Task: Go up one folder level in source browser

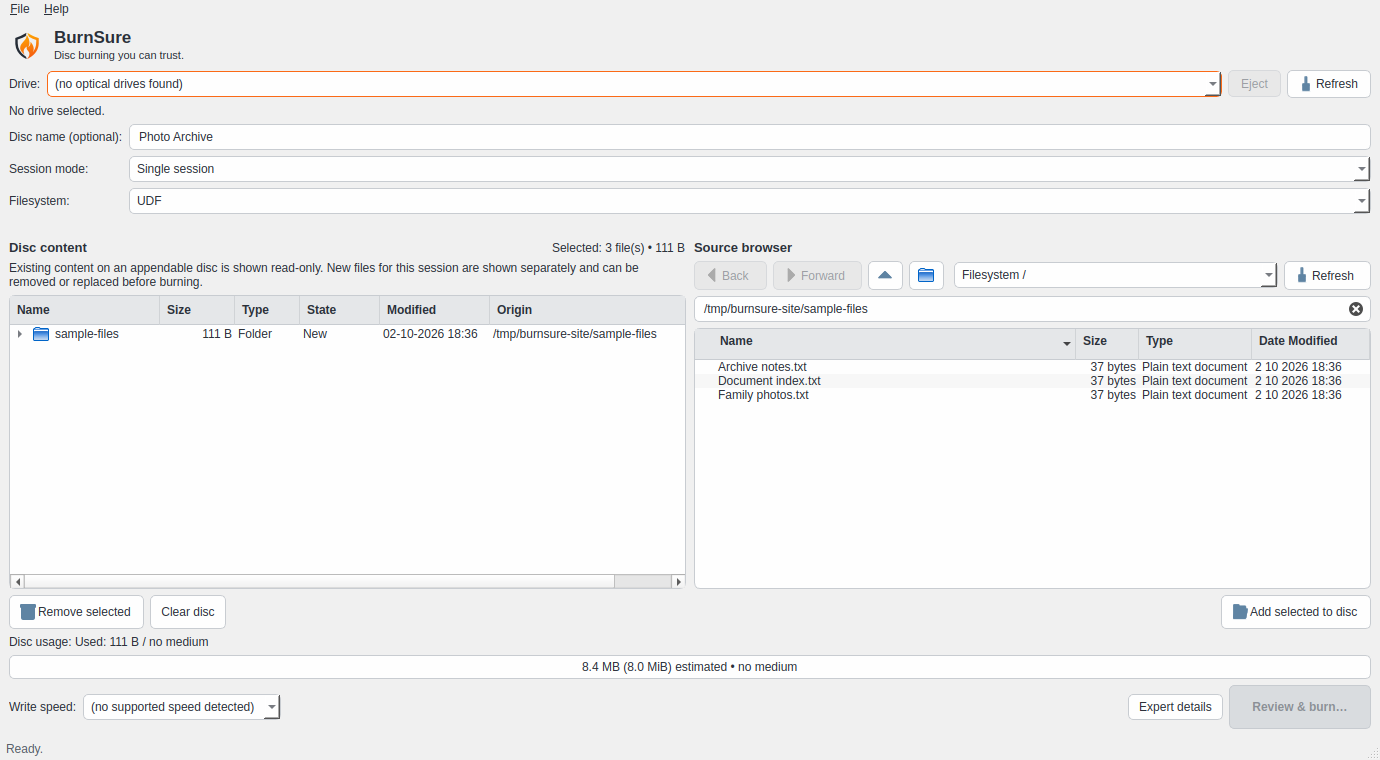Action: [885, 275]
